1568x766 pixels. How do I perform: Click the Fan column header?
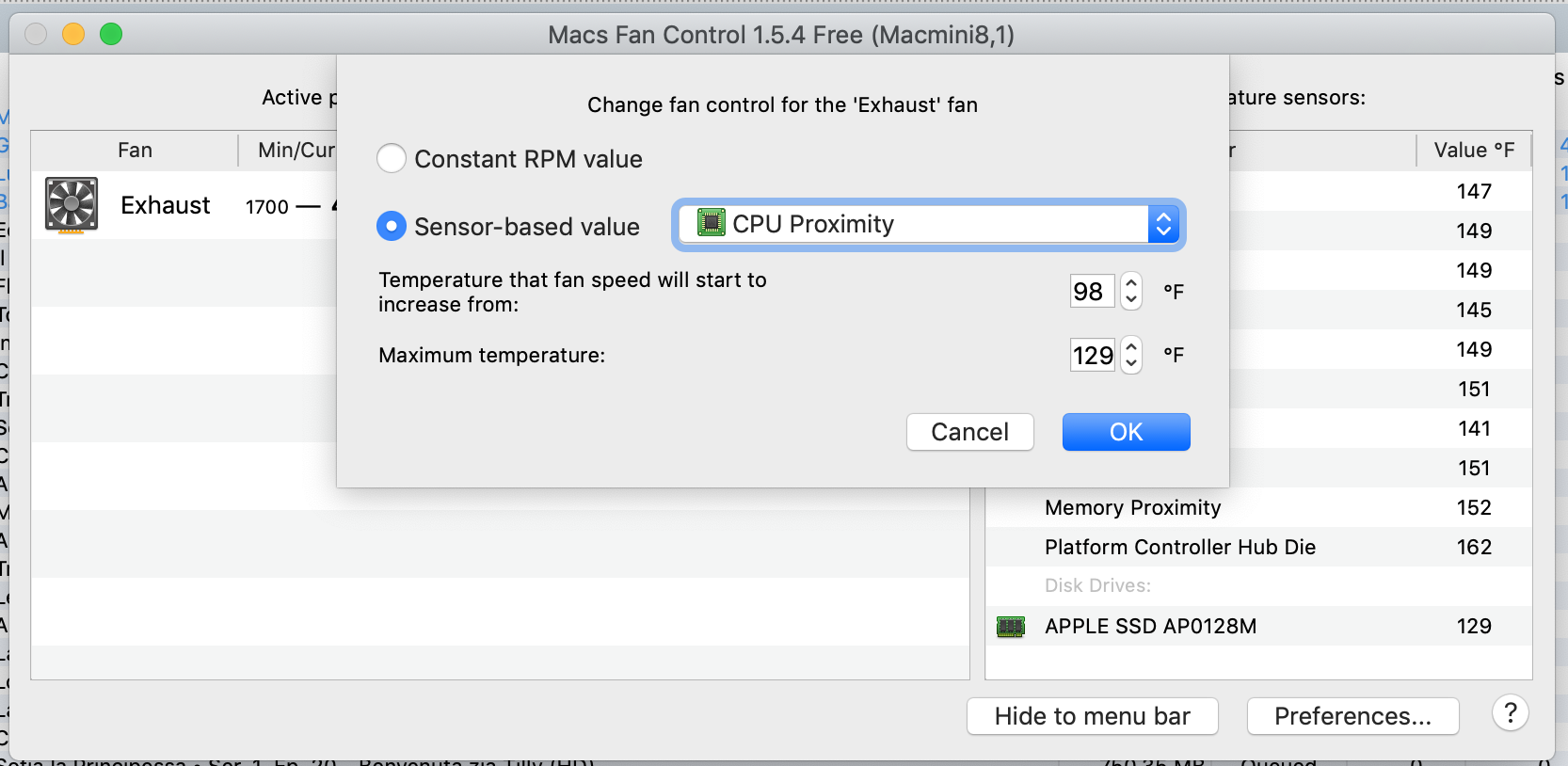135,150
